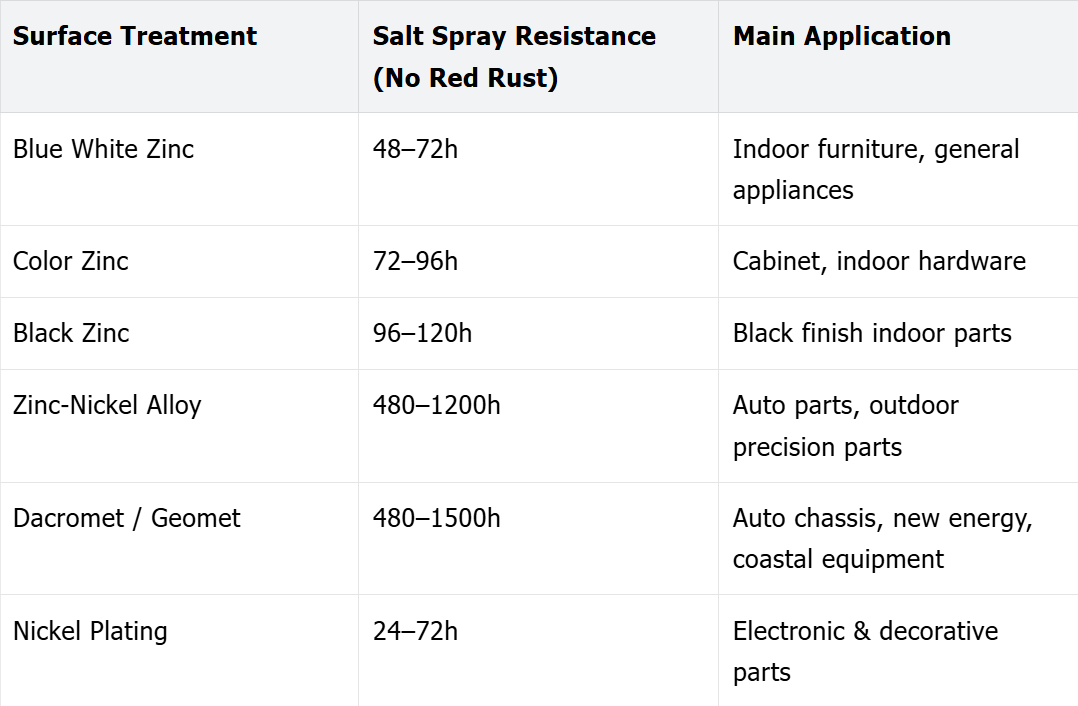This screenshot has width=1078, height=706.
Task: Click the Indoor furniture, general appliances cell
Action: click(x=876, y=169)
